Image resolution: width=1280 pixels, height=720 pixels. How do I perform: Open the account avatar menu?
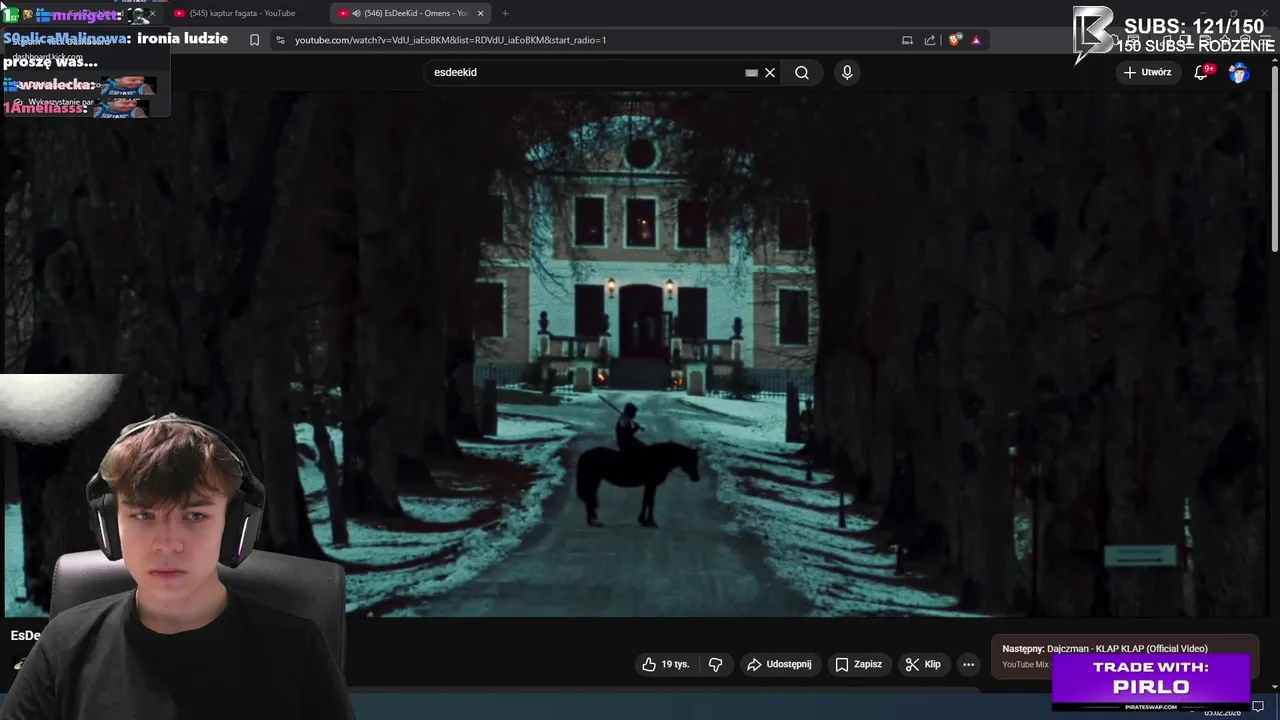(1239, 72)
